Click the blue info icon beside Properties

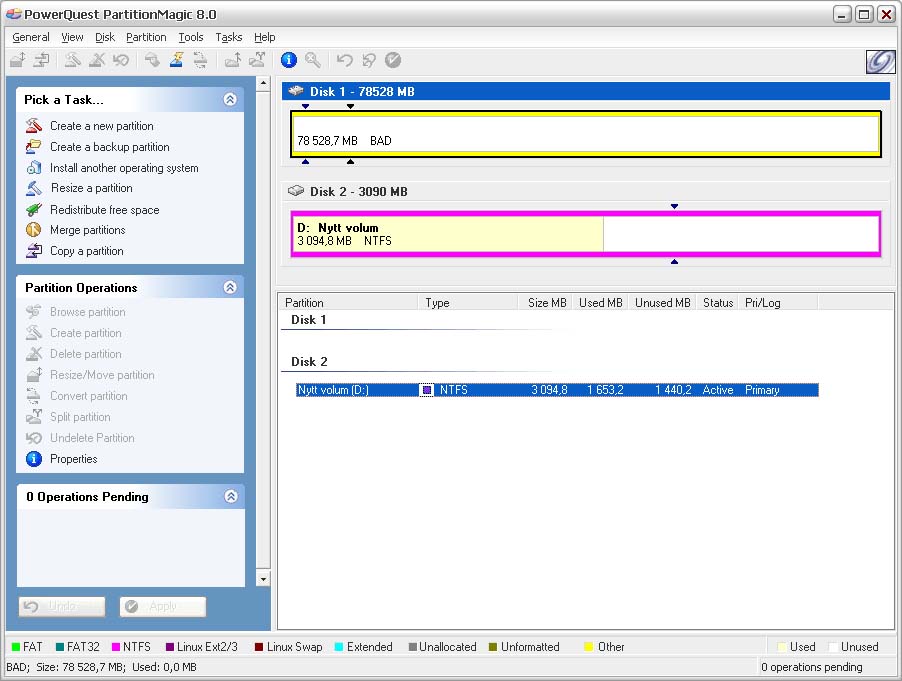pyautogui.click(x=34, y=458)
